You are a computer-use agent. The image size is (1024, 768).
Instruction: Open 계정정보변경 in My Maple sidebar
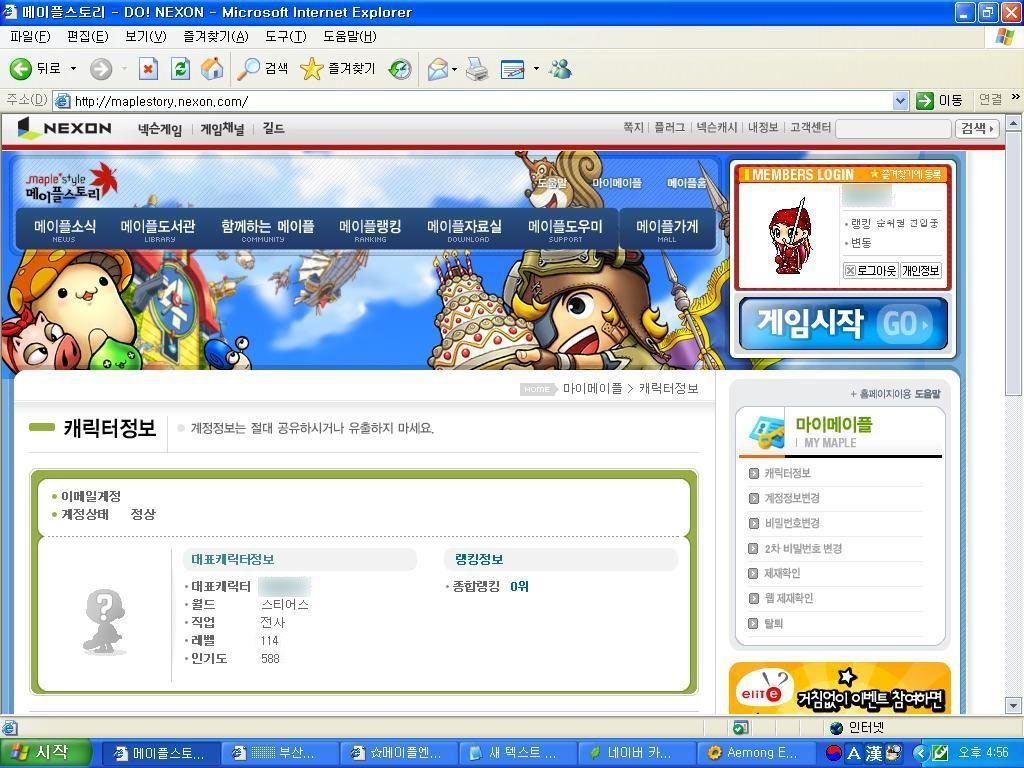click(792, 498)
